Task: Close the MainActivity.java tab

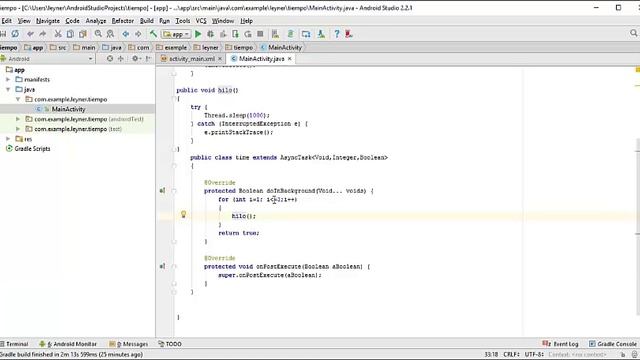Action: point(289,59)
